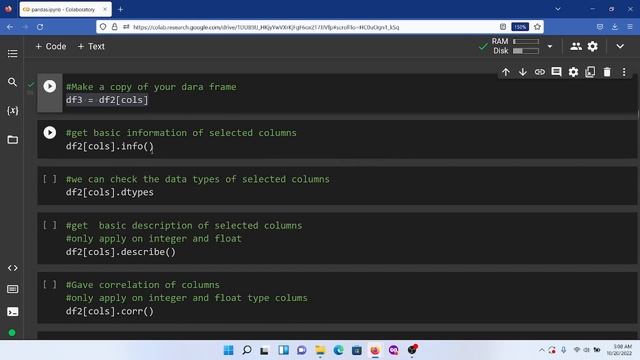The image size is (640, 360).
Task: Open the table of contents sidebar icon
Action: (x=12, y=53)
